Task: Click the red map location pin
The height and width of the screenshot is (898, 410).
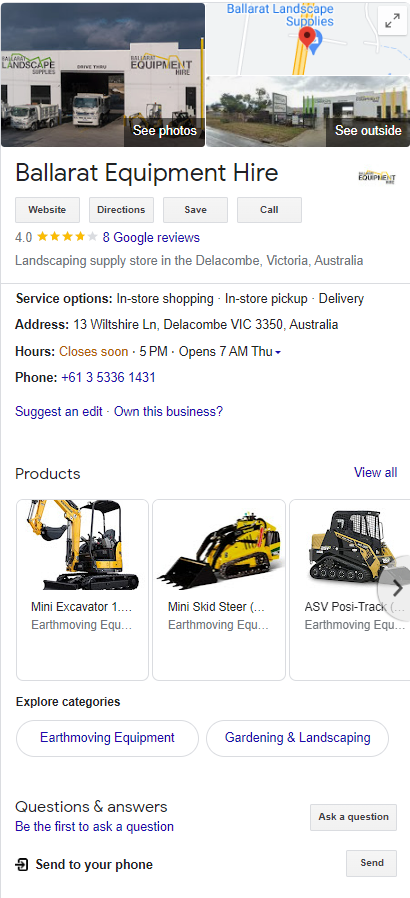Action: (x=308, y=38)
